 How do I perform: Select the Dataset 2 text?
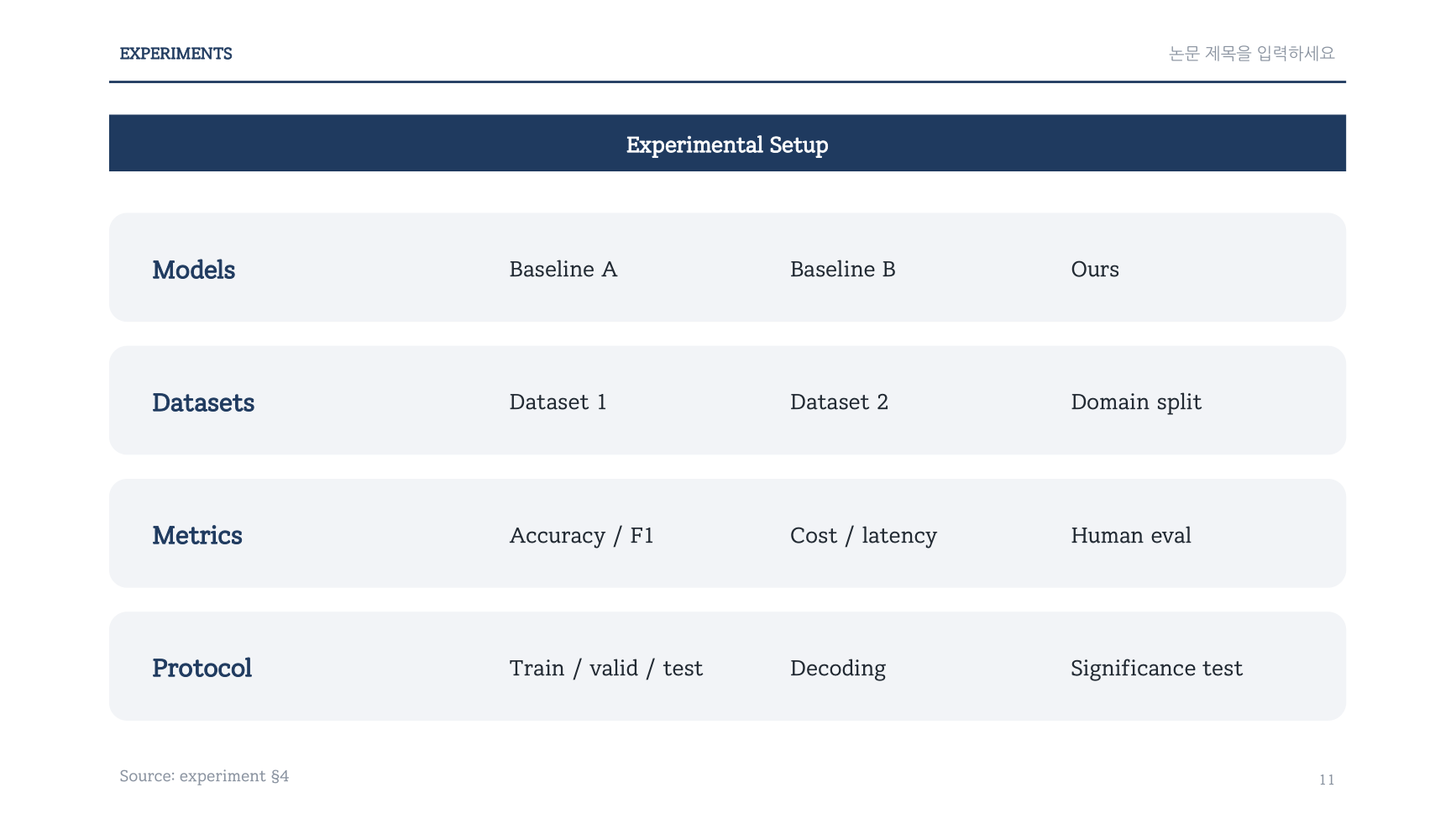point(839,402)
